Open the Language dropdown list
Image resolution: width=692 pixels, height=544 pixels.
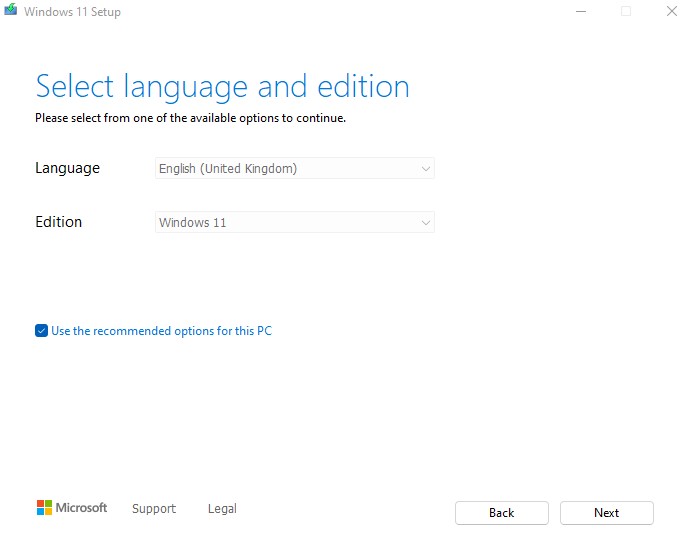pyautogui.click(x=295, y=168)
